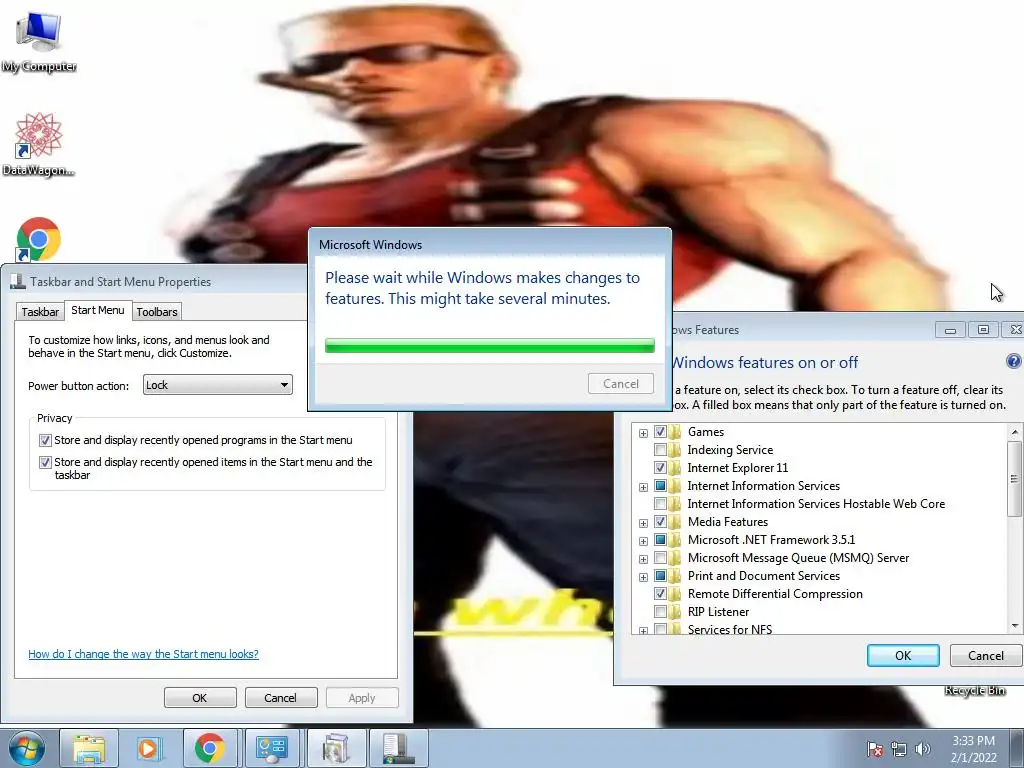
Task: Expand the Media Features node
Action: point(643,523)
